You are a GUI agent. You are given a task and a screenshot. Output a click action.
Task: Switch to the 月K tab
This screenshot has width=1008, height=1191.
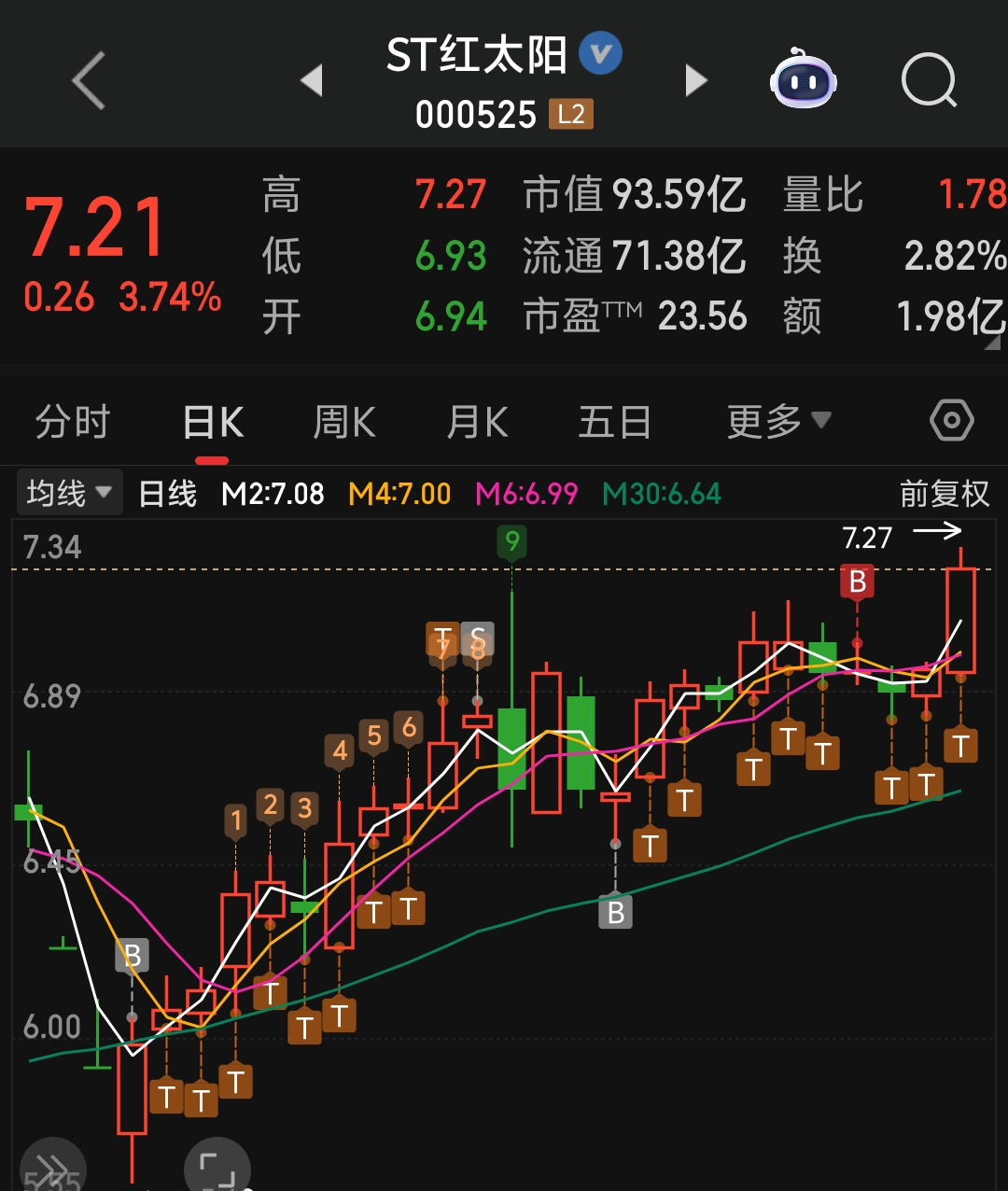point(477,422)
